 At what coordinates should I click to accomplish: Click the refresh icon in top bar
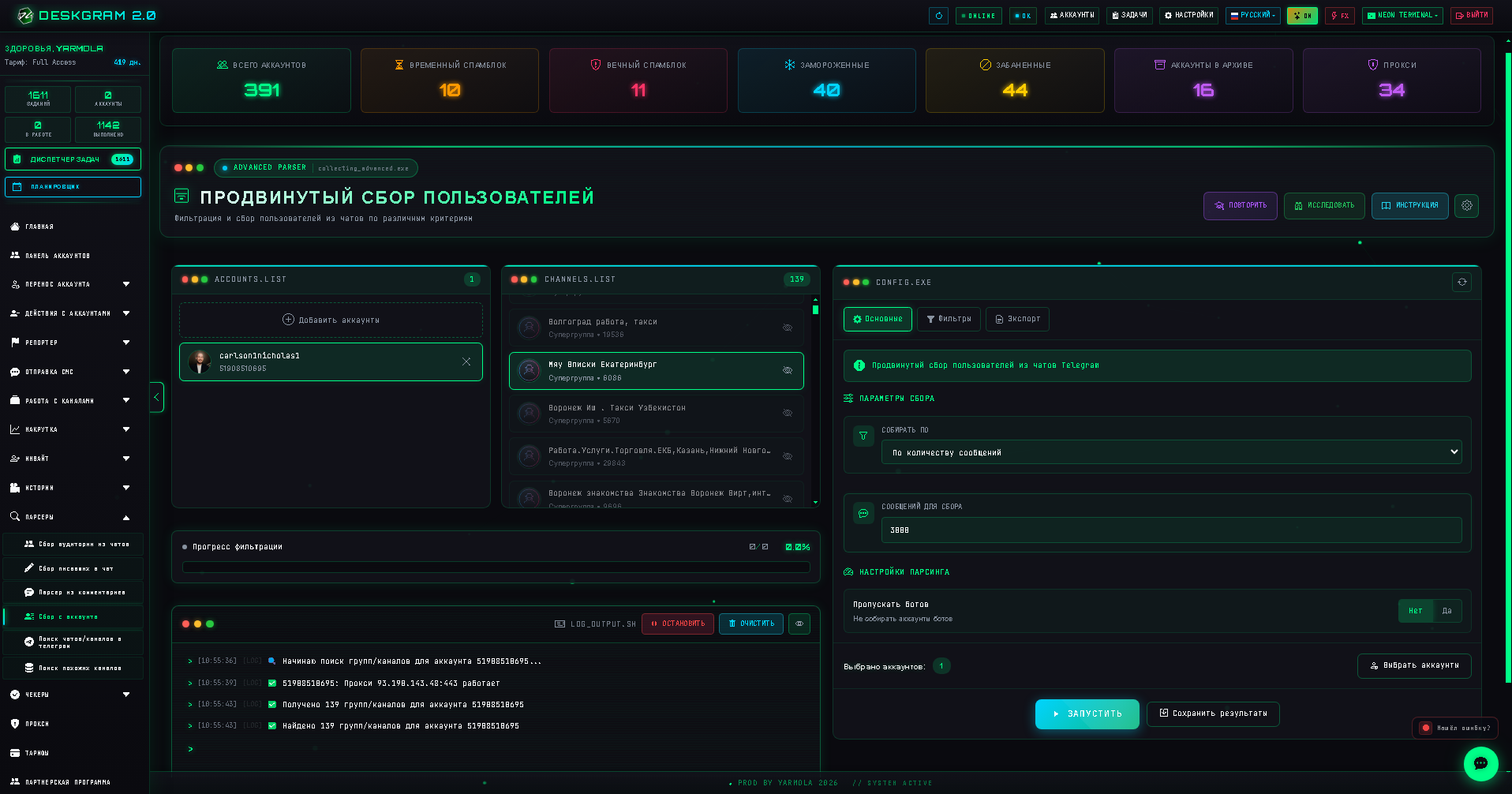(x=938, y=16)
